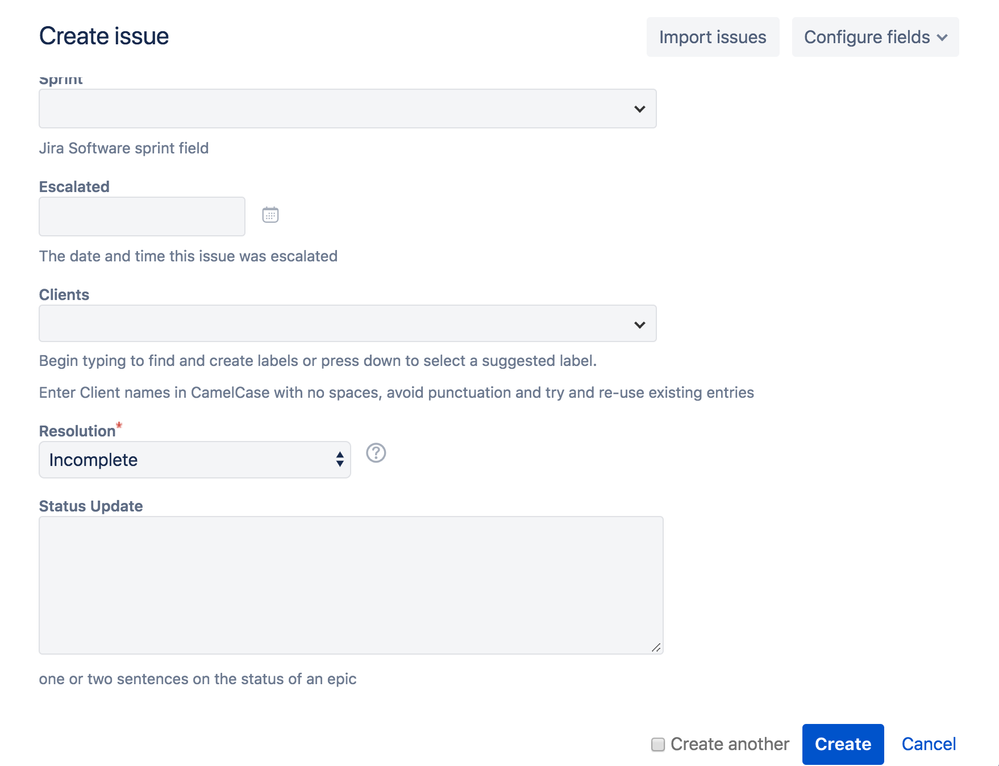Focus the Escalated date input field
This screenshot has width=999, height=766.
pos(142,216)
